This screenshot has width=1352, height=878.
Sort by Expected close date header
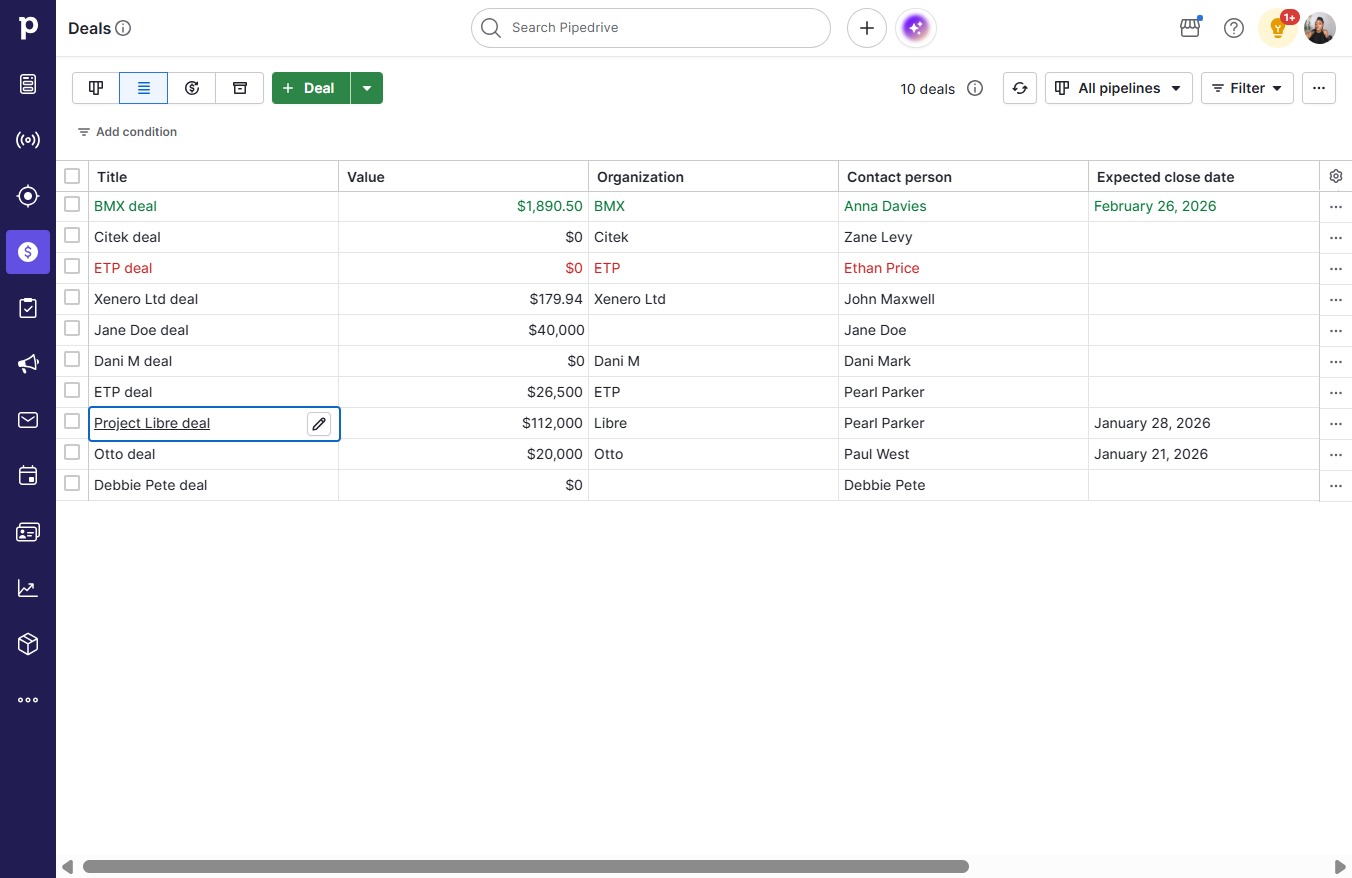coord(1204,176)
